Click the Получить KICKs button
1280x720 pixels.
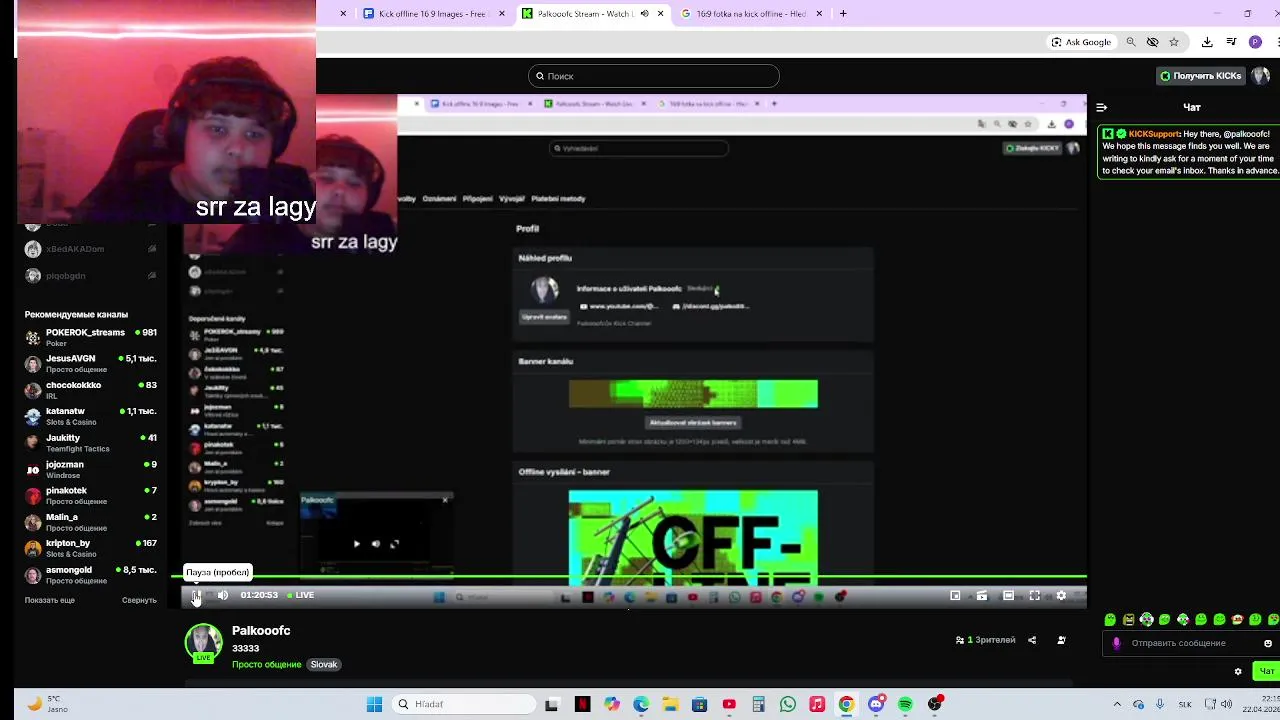click(1200, 76)
